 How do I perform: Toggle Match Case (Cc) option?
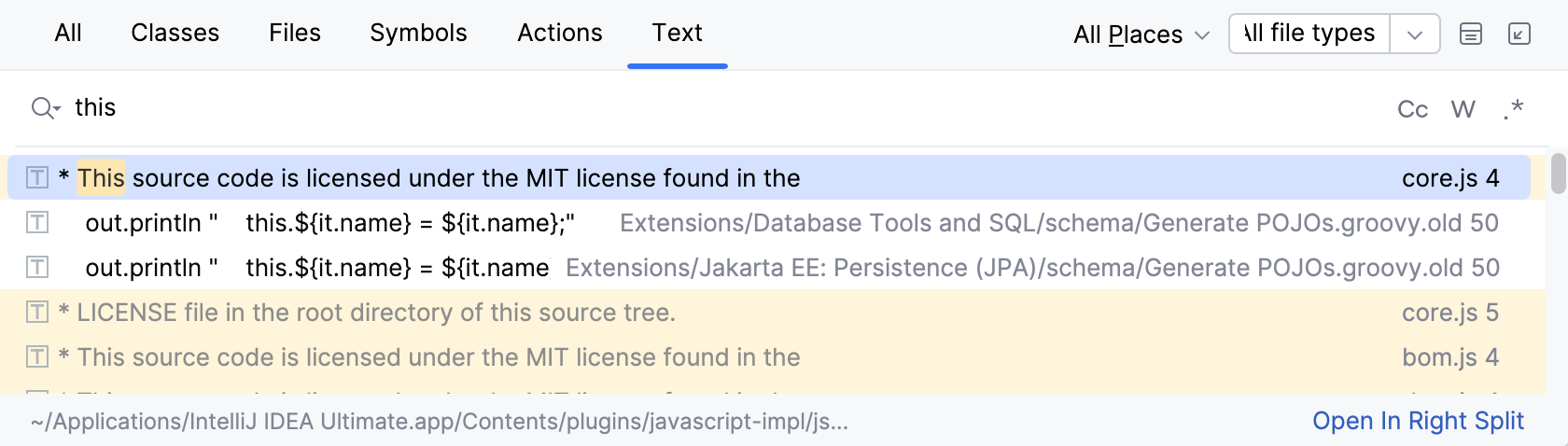click(1412, 109)
